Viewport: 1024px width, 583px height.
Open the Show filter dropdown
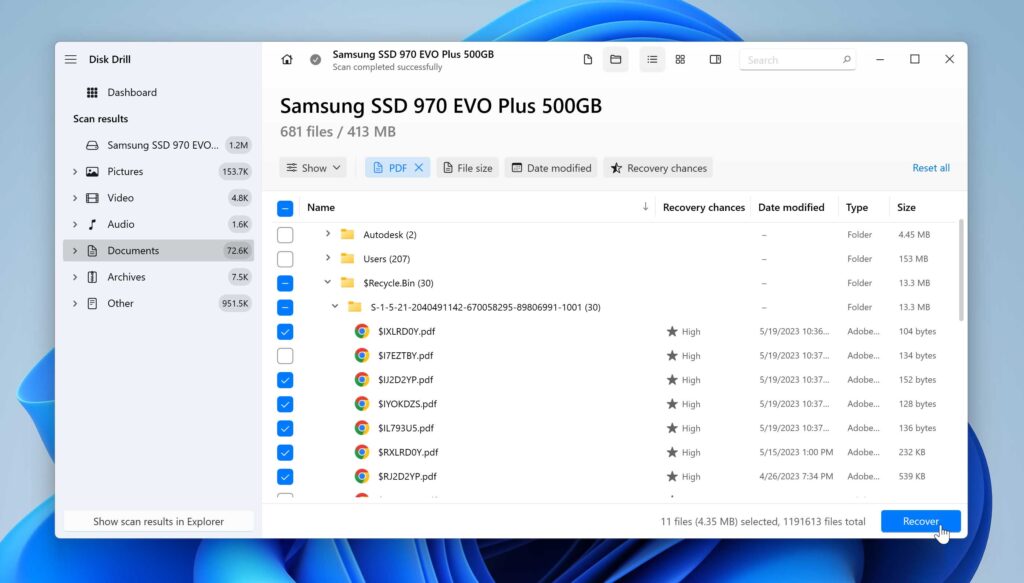coord(313,167)
